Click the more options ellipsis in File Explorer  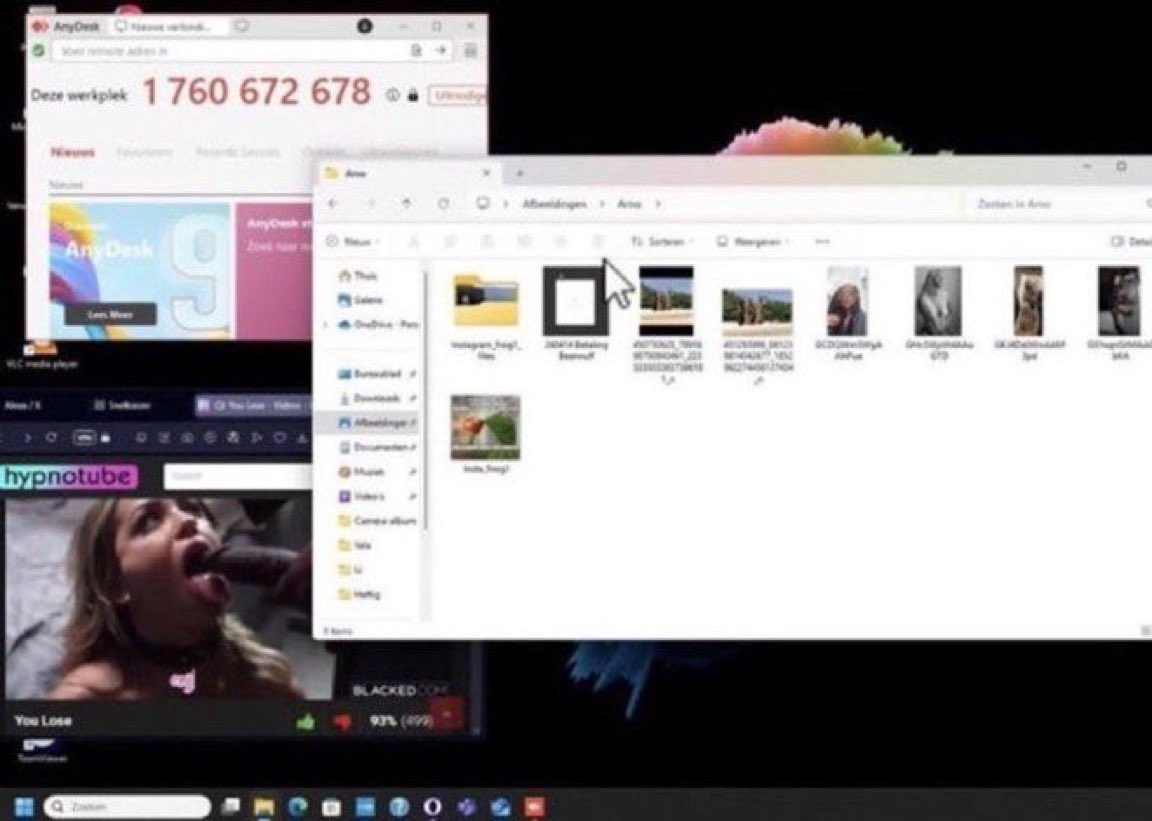[x=822, y=241]
